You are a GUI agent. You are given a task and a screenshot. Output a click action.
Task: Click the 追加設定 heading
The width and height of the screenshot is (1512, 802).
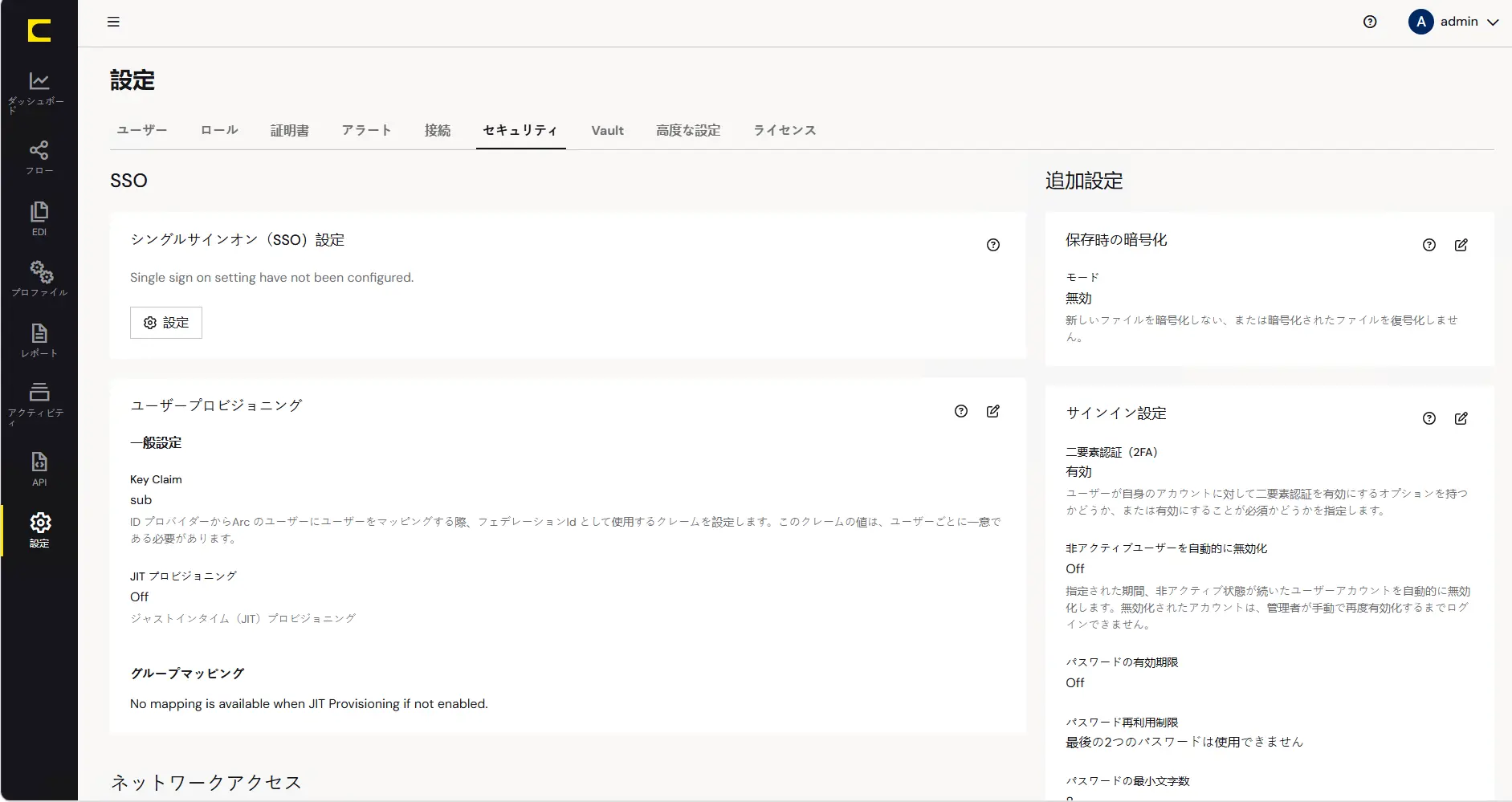click(1084, 181)
